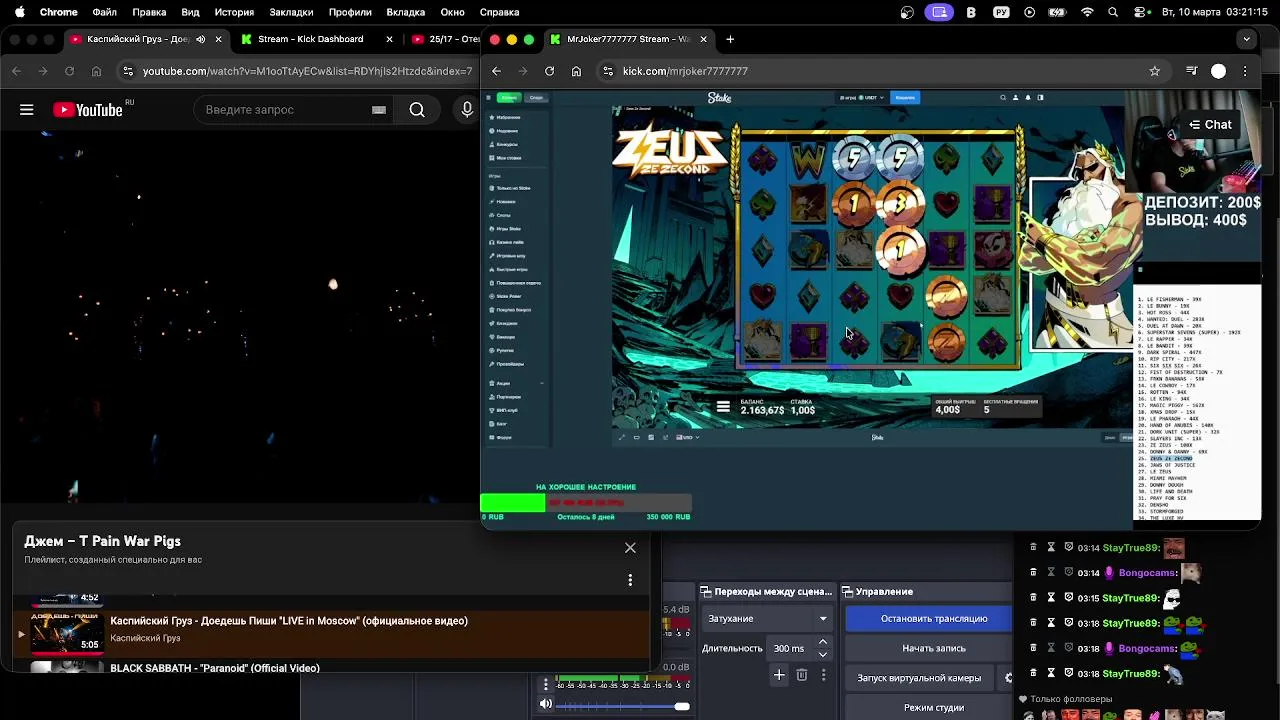The width and height of the screenshot is (1280, 720).
Task: Open the audio mixer three-dot menu
Action: click(x=546, y=684)
